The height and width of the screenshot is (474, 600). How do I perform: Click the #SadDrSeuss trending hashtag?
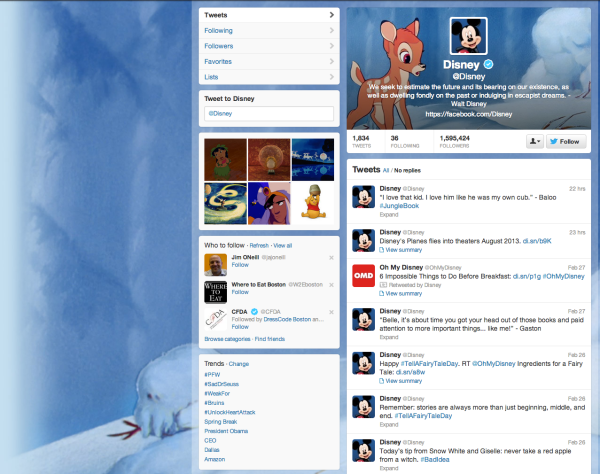click(220, 384)
